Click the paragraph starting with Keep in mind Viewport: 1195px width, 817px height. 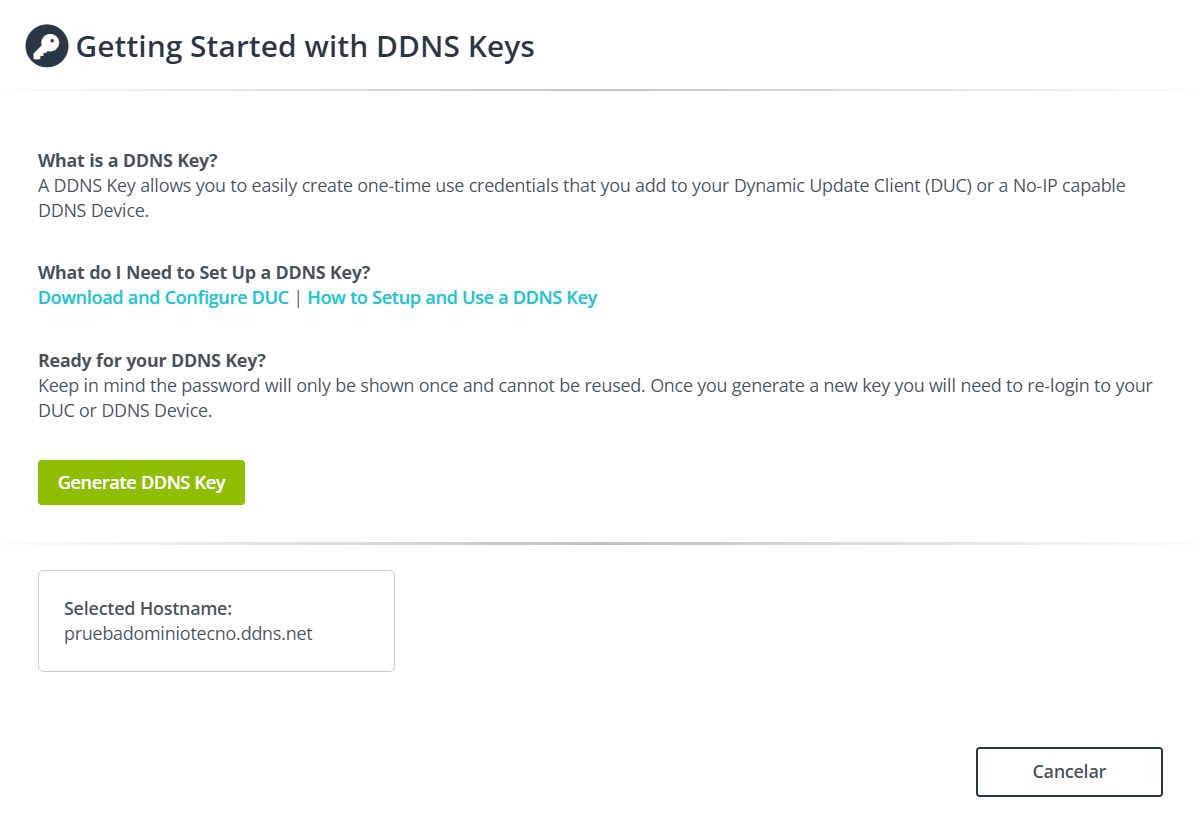pos(595,398)
